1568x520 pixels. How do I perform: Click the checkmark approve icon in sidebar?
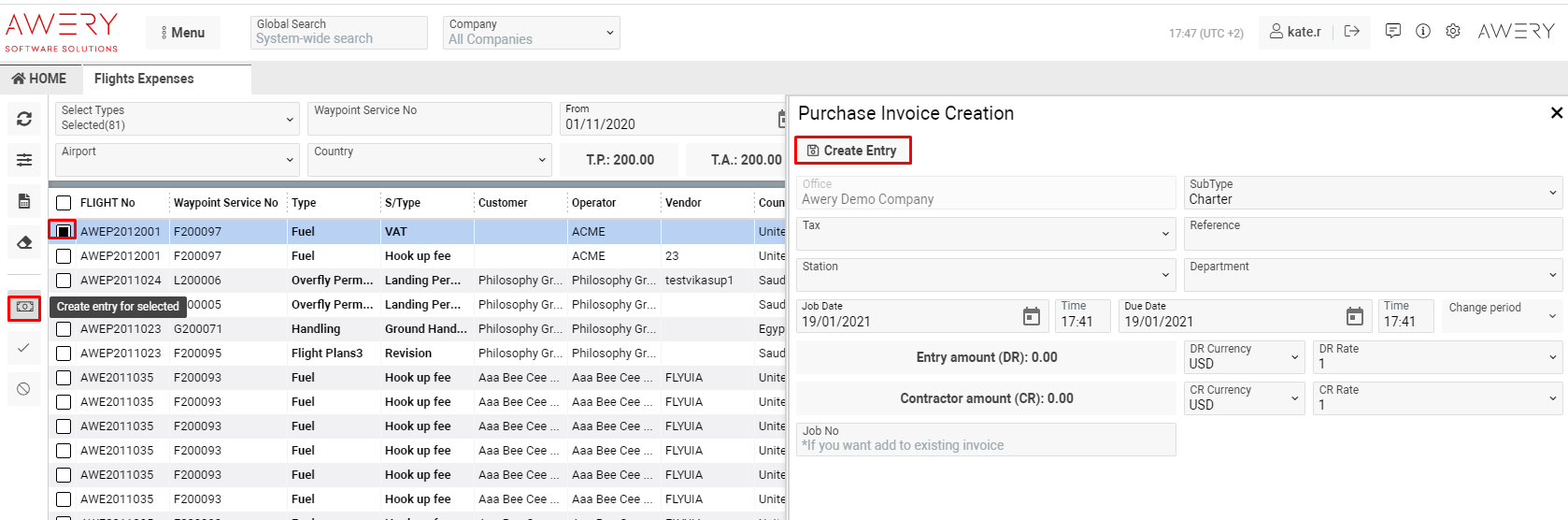pyautogui.click(x=24, y=348)
